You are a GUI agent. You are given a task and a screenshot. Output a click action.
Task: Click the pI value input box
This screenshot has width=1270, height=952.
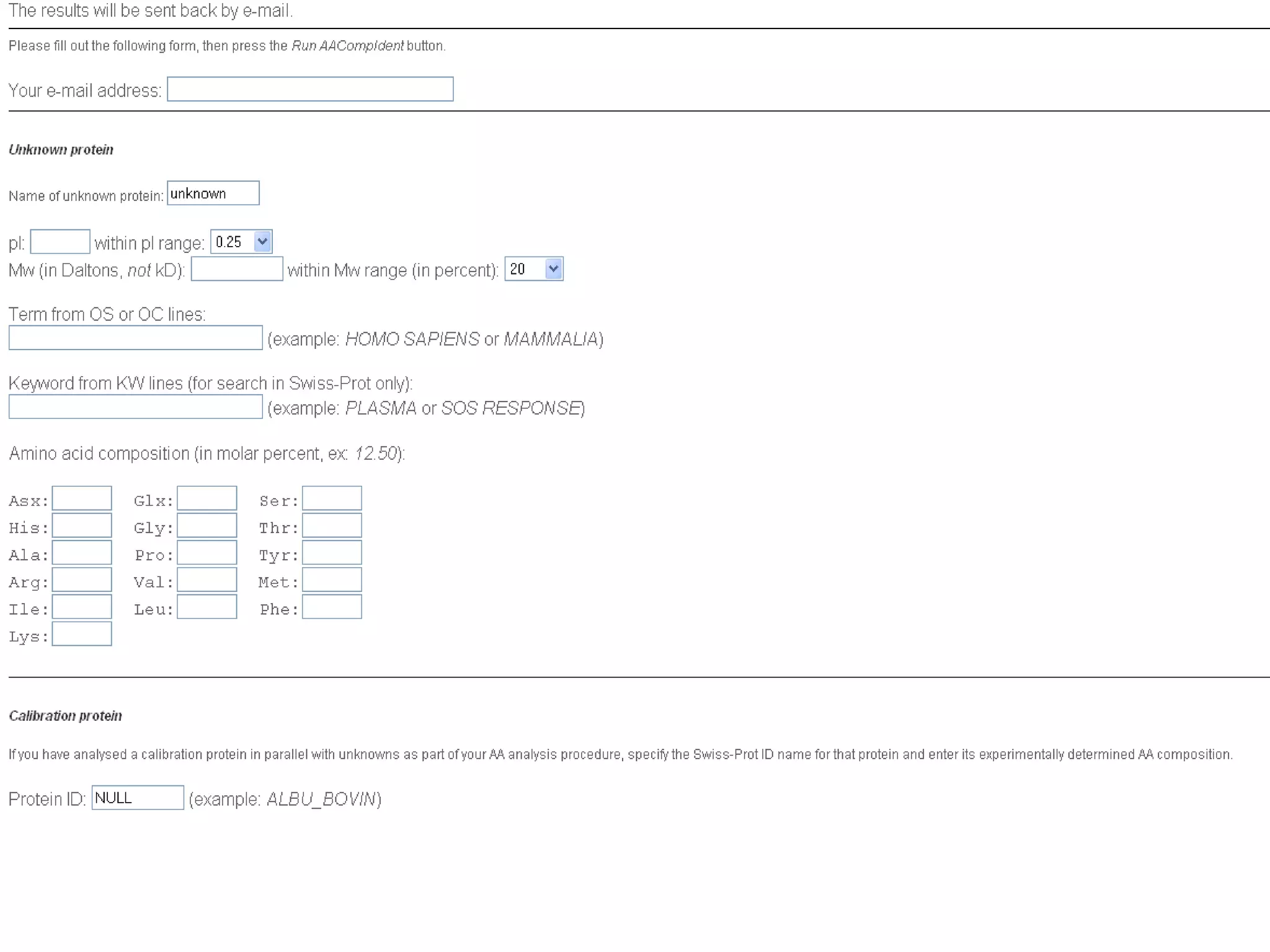60,242
